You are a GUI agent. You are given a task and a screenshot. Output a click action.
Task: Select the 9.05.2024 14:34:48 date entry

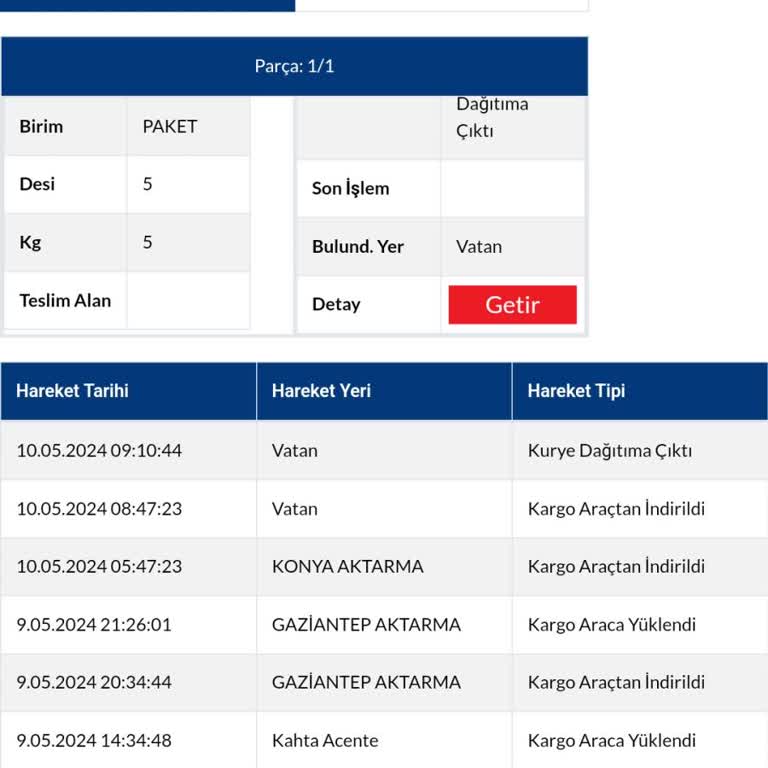(94, 740)
